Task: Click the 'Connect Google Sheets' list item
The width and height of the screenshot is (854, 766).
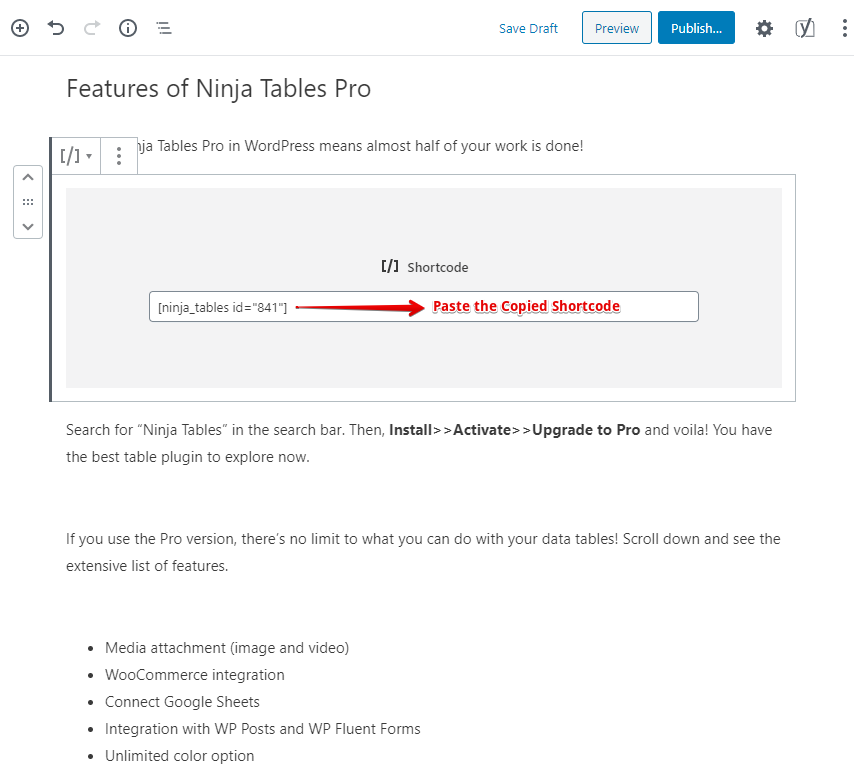Action: click(x=182, y=702)
